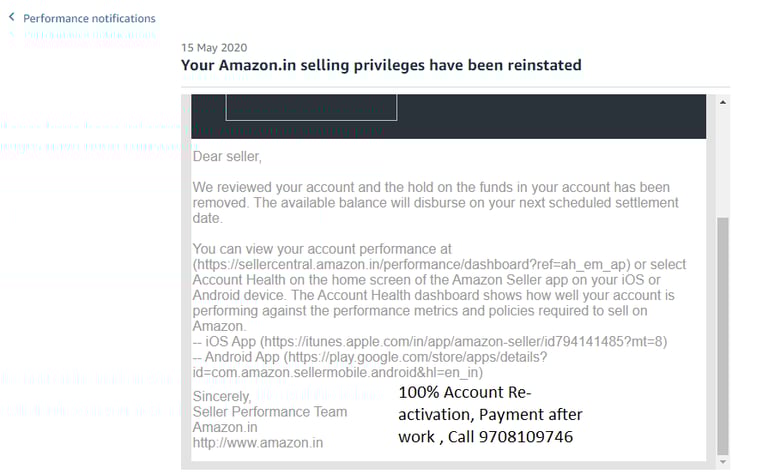768x474 pixels.
Task: Click the selling privileges reinstated heading
Action: (x=381, y=65)
